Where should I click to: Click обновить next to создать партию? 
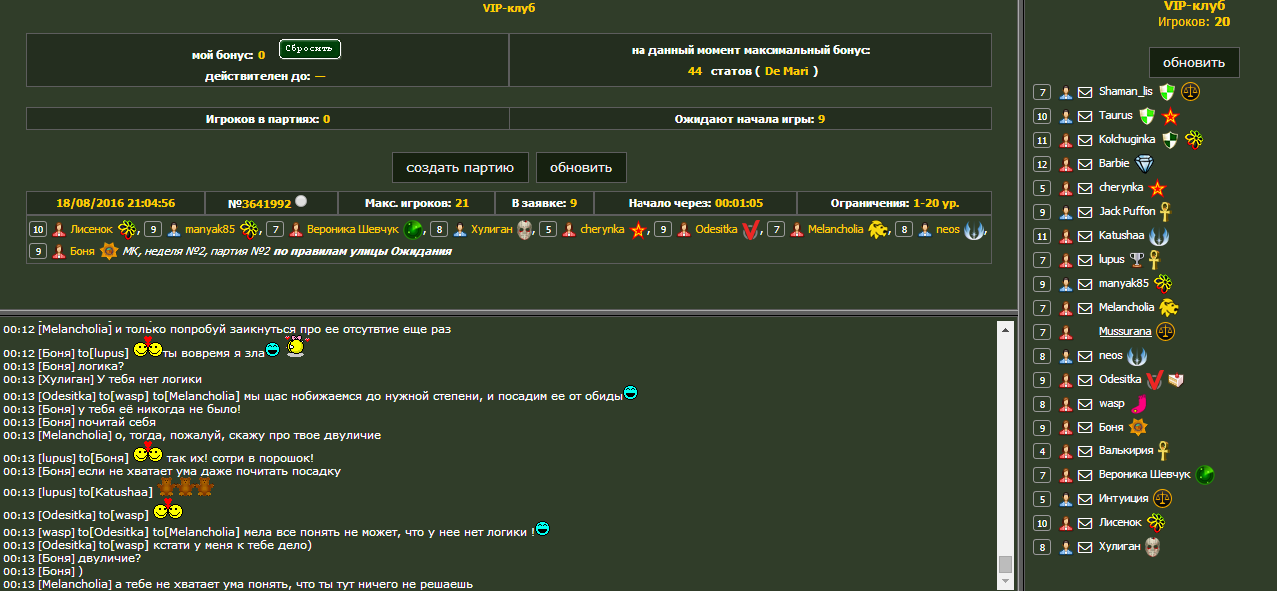(x=581, y=167)
